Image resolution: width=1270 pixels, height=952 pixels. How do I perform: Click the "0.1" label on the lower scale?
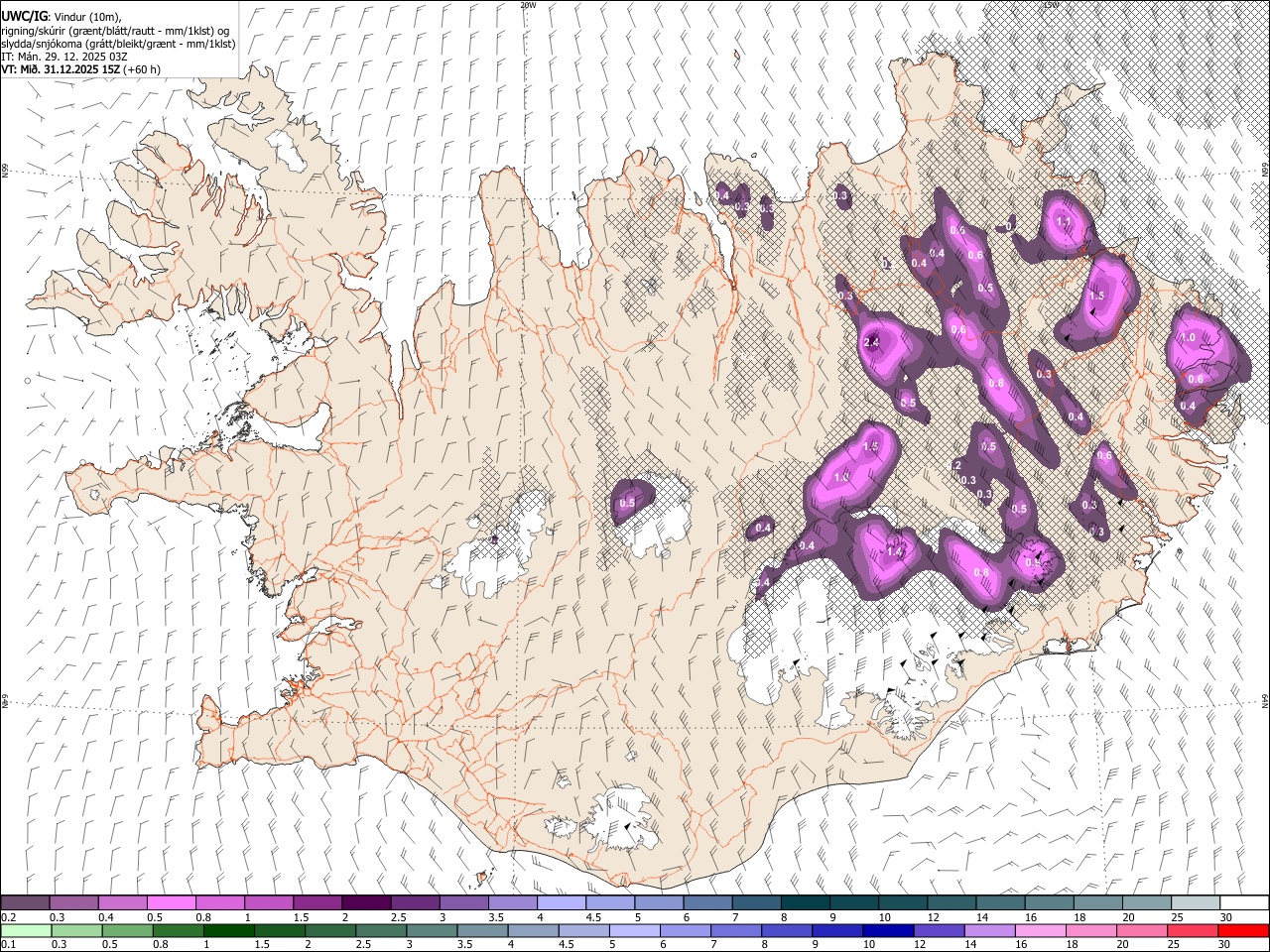pyautogui.click(x=7, y=944)
